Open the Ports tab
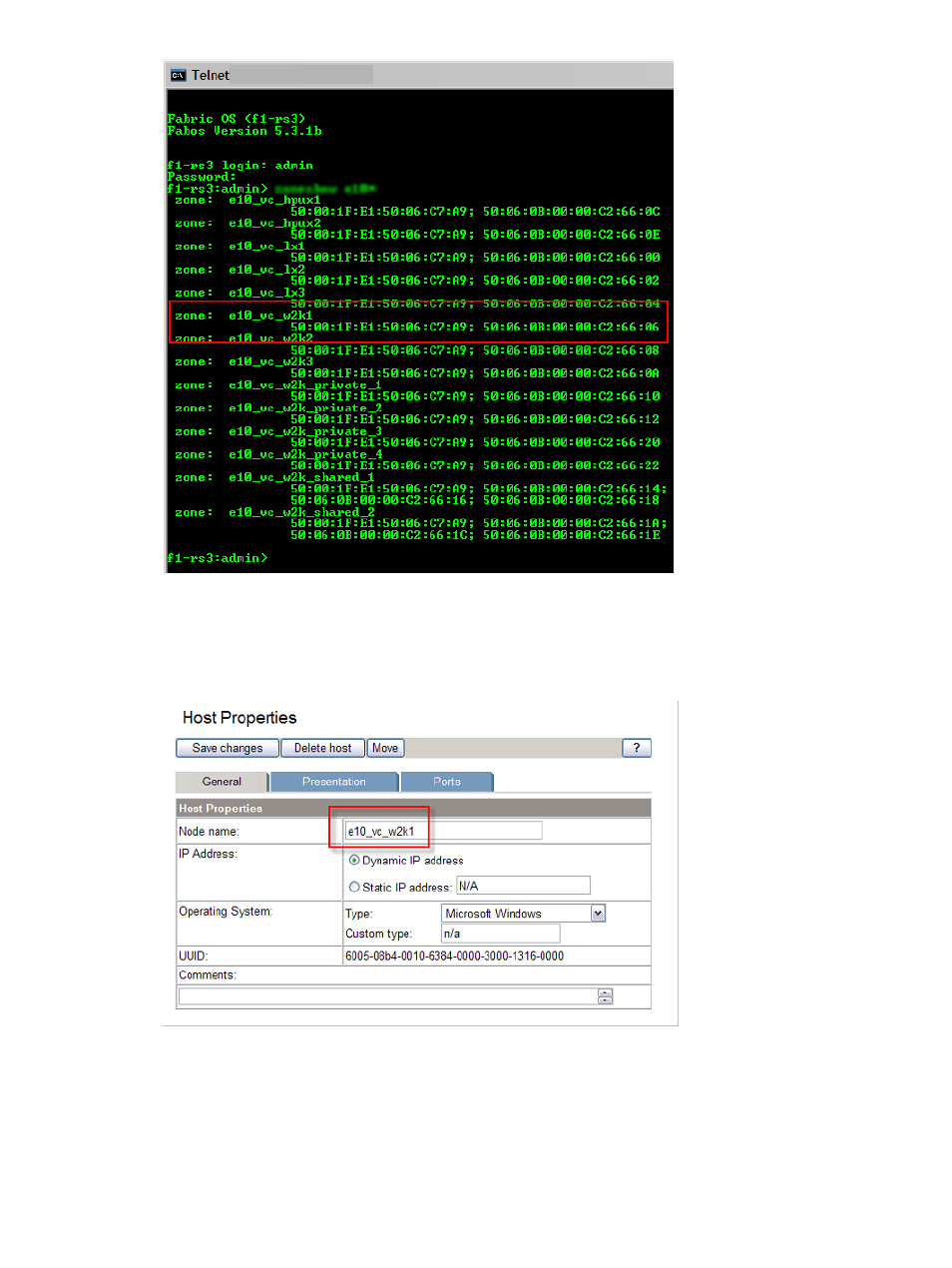 pyautogui.click(x=447, y=782)
